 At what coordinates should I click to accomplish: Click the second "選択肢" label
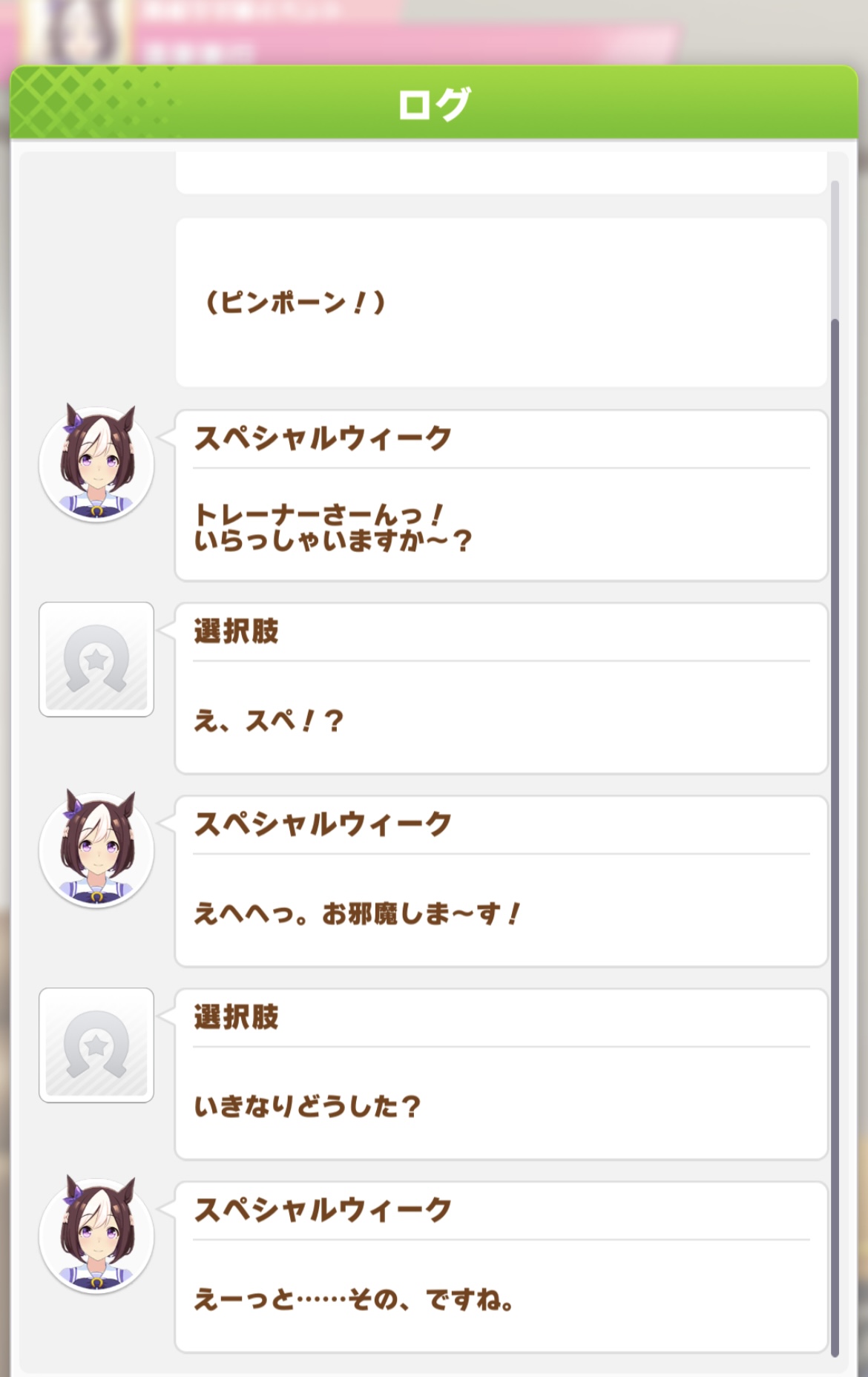236,1017
